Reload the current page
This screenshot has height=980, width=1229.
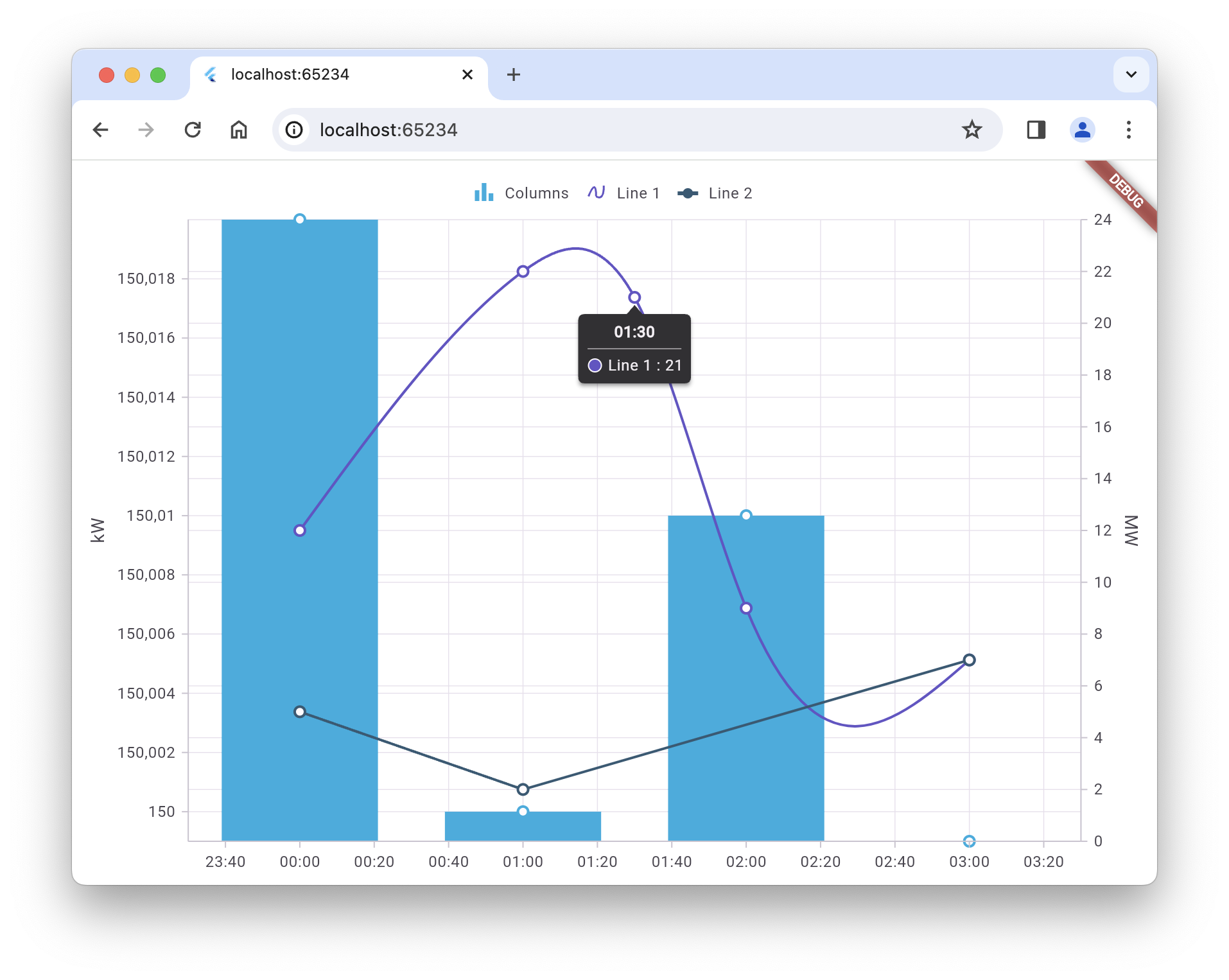(193, 130)
